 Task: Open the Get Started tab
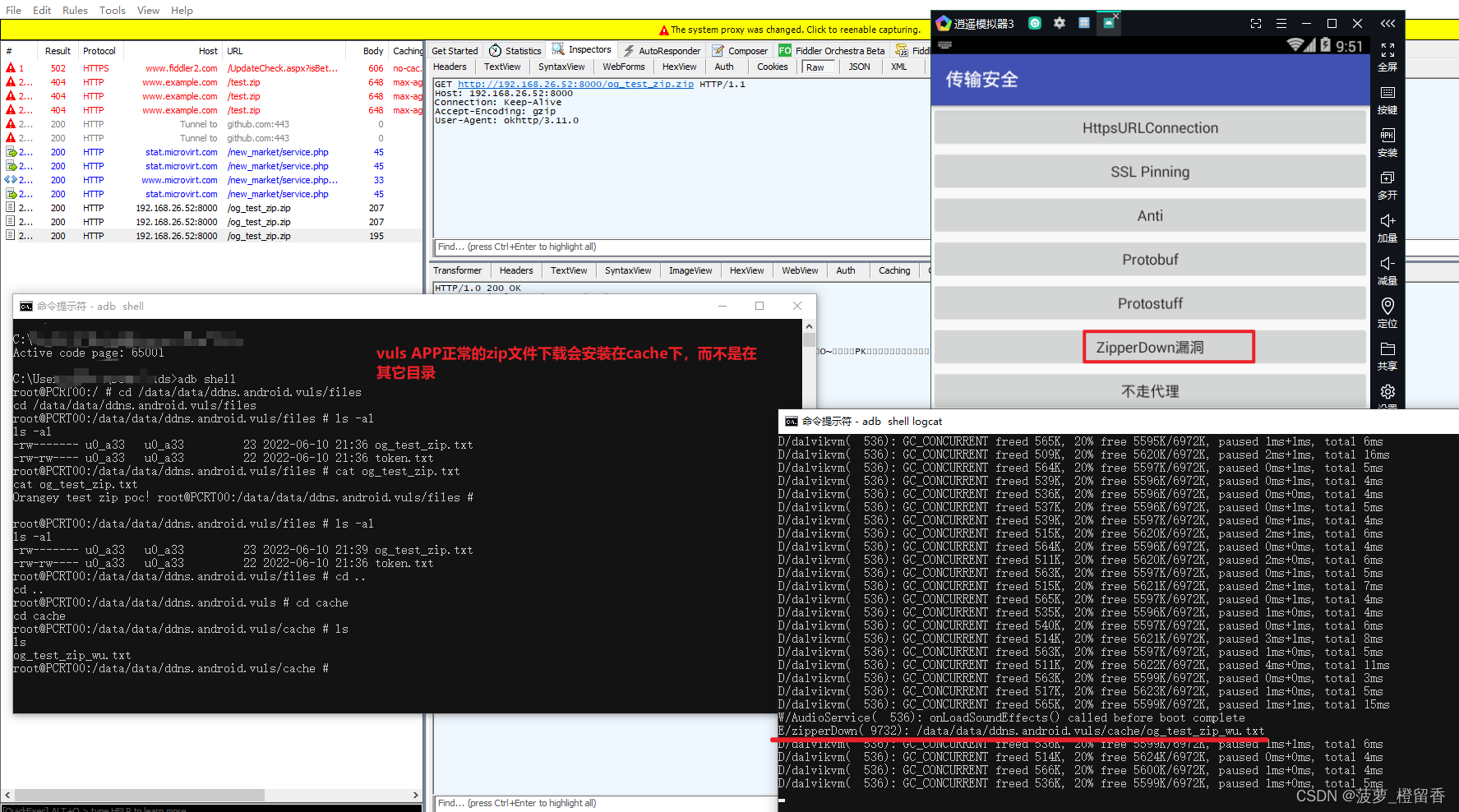[455, 50]
